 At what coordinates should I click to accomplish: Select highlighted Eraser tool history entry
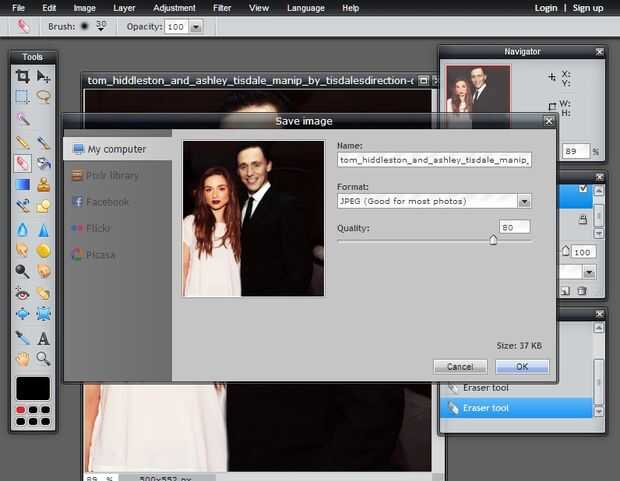click(516, 408)
